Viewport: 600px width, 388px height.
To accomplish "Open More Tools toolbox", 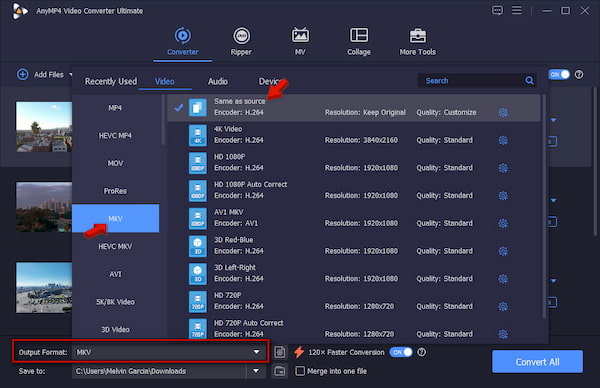I will 417,42.
